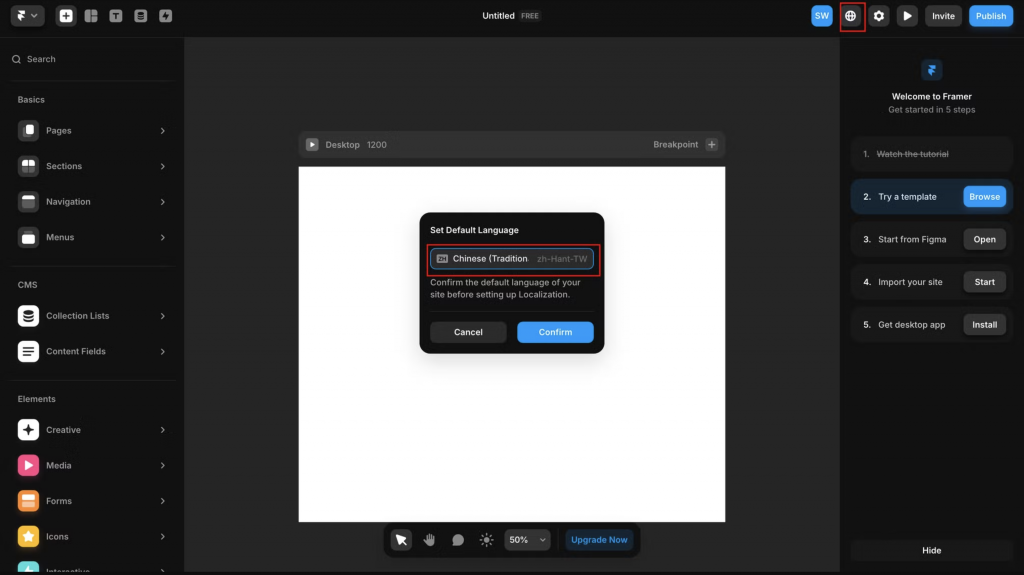Screen dimensions: 1024x575
Task: Click the Invite button
Action: click(x=943, y=16)
